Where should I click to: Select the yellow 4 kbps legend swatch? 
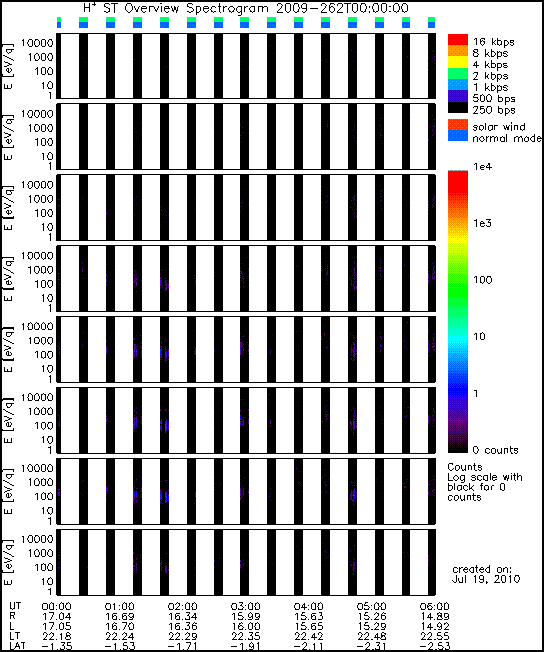pos(458,62)
